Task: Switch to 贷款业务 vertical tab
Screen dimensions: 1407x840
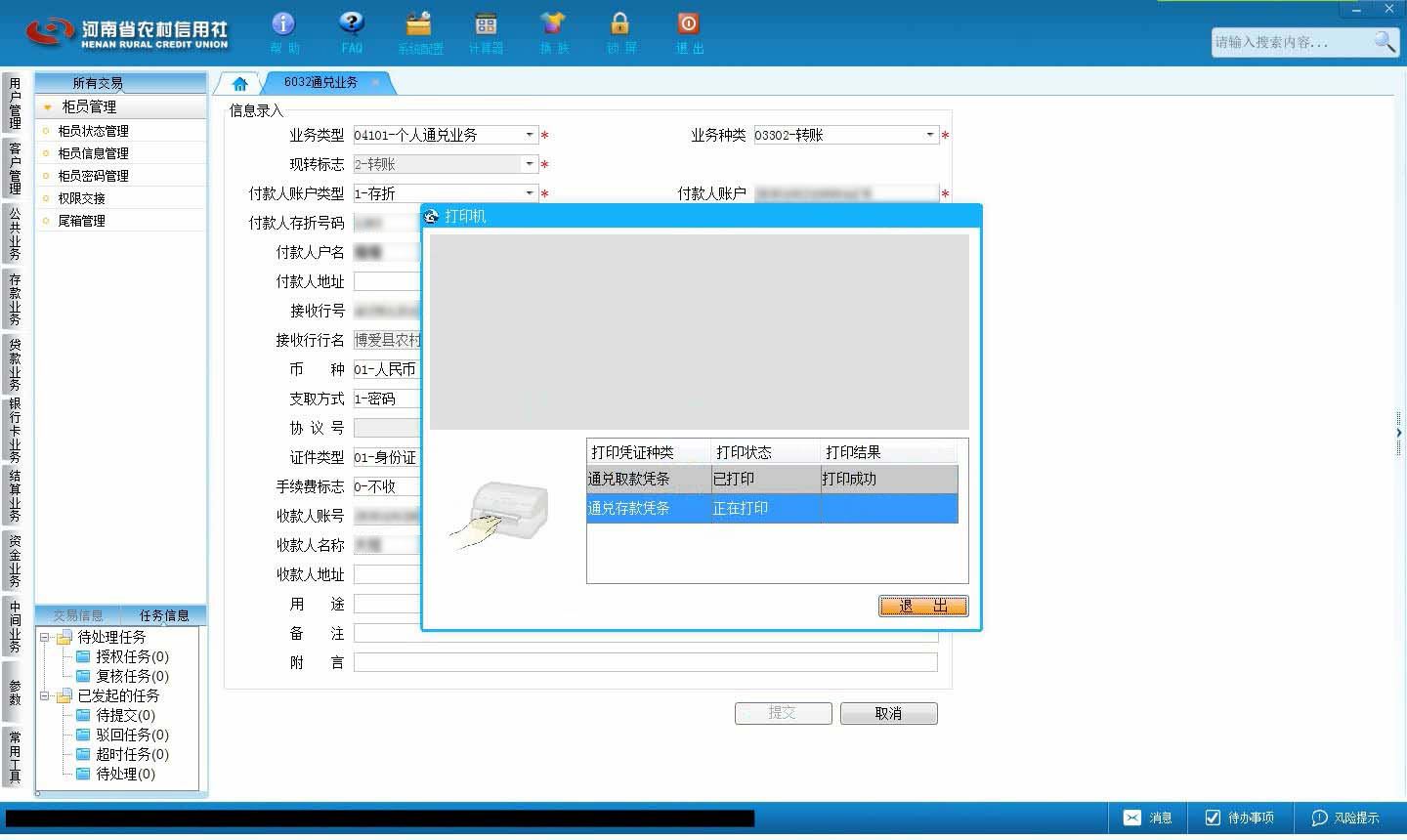Action: click(x=15, y=363)
